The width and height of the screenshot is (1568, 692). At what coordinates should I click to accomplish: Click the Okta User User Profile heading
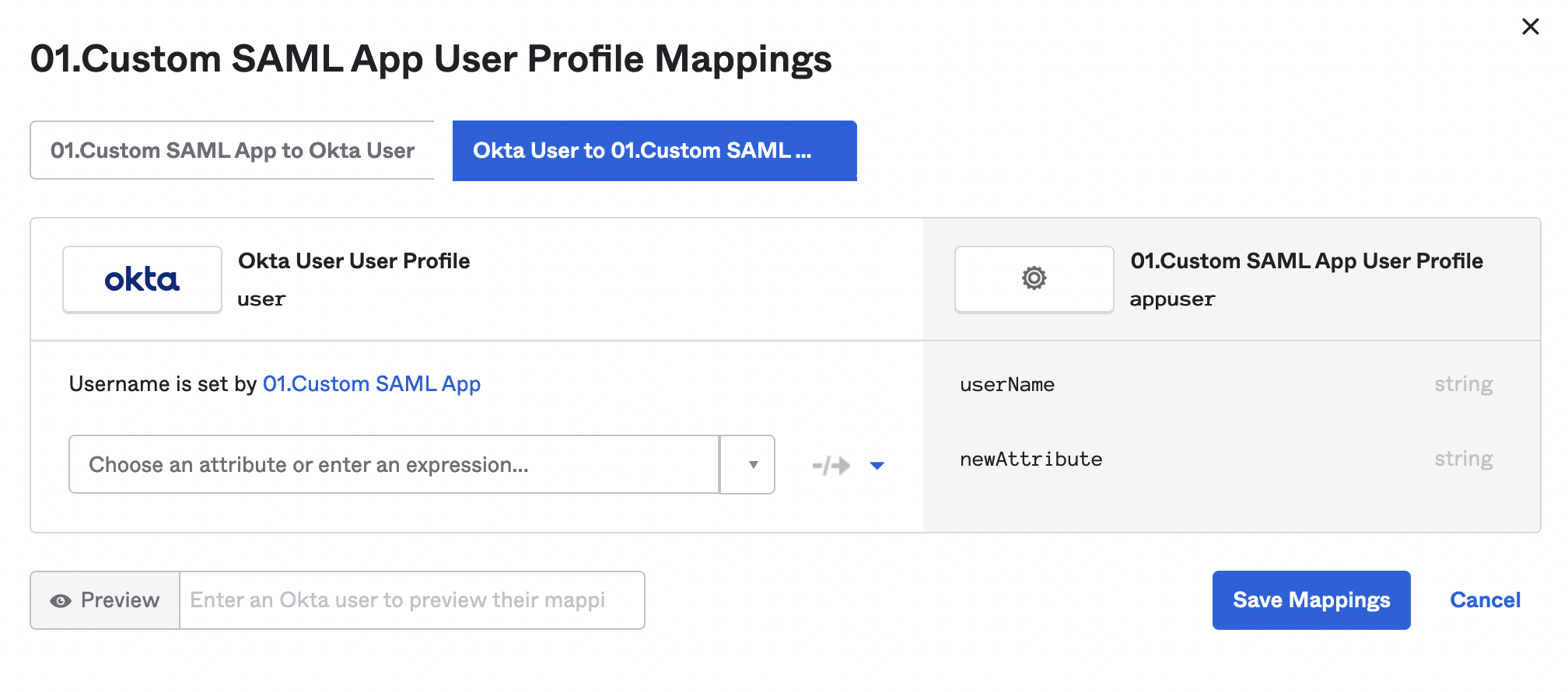tap(354, 261)
